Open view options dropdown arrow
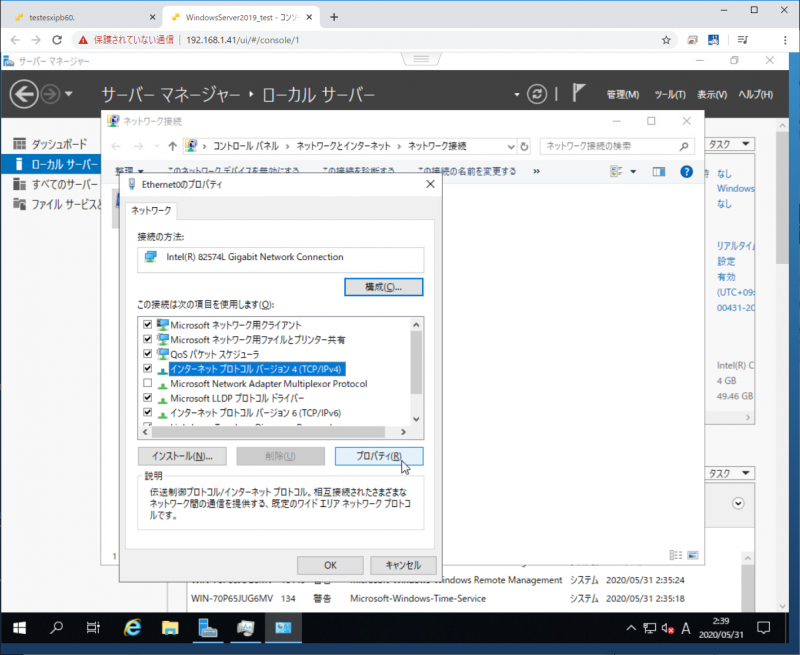Screen dimensions: 800x655 (x=633, y=171)
